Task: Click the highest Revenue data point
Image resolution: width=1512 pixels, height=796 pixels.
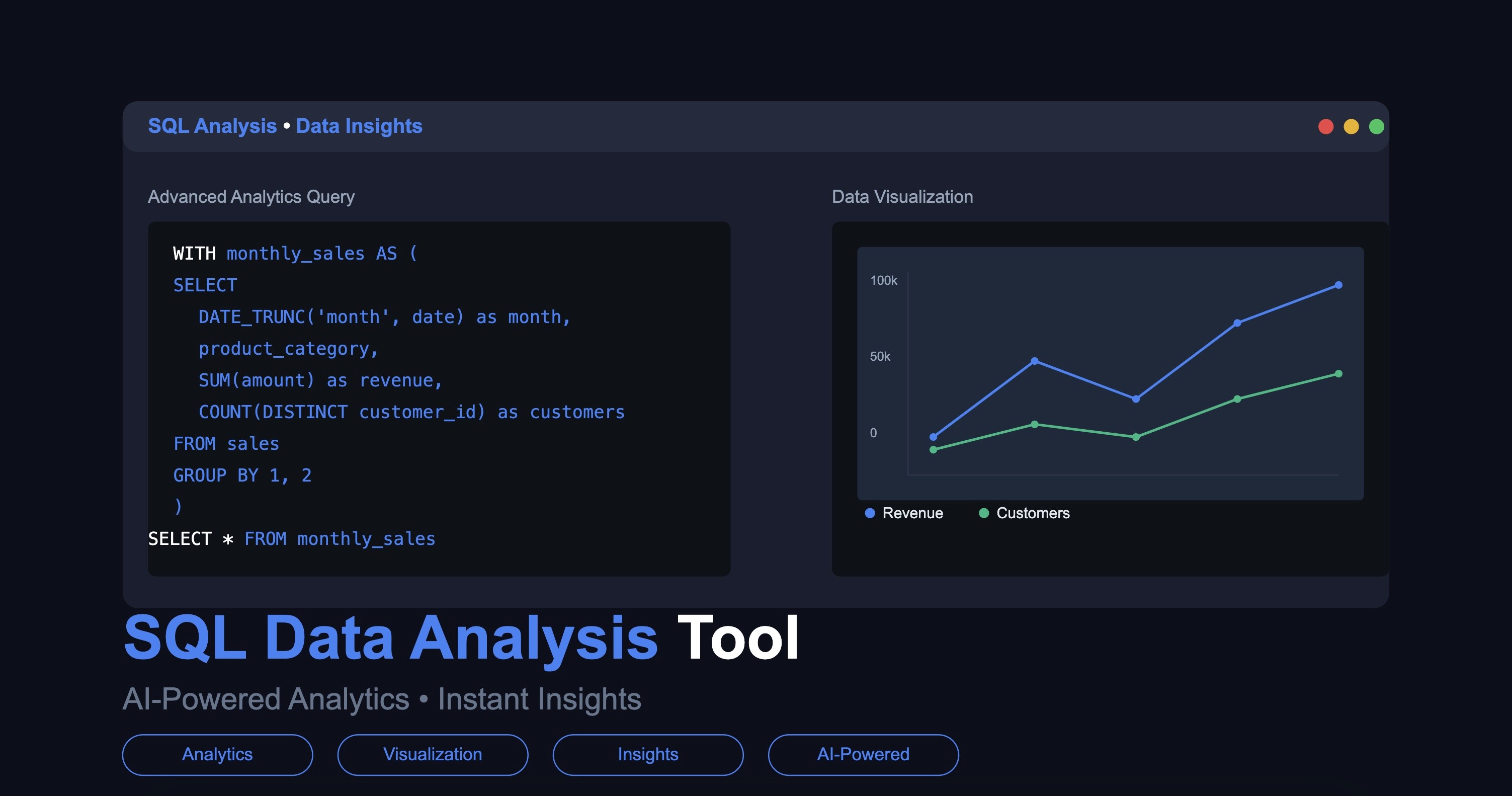Action: click(1338, 285)
